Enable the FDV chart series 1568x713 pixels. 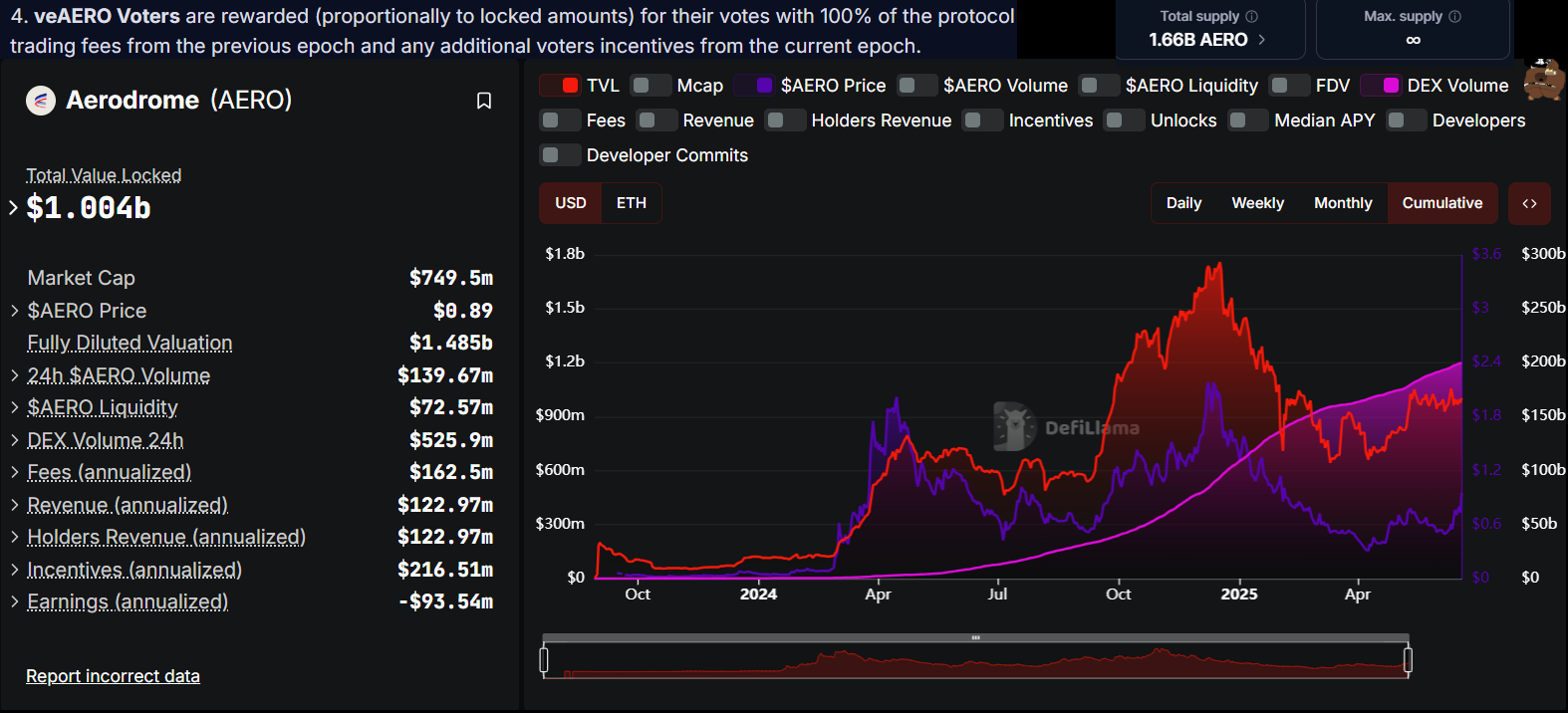click(1289, 86)
